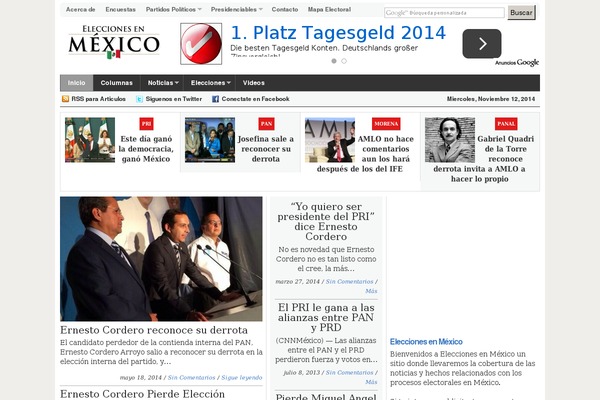This screenshot has height=400, width=600.
Task: Click the sidebar Elecciones en México heading
Action: pyautogui.click(x=426, y=342)
